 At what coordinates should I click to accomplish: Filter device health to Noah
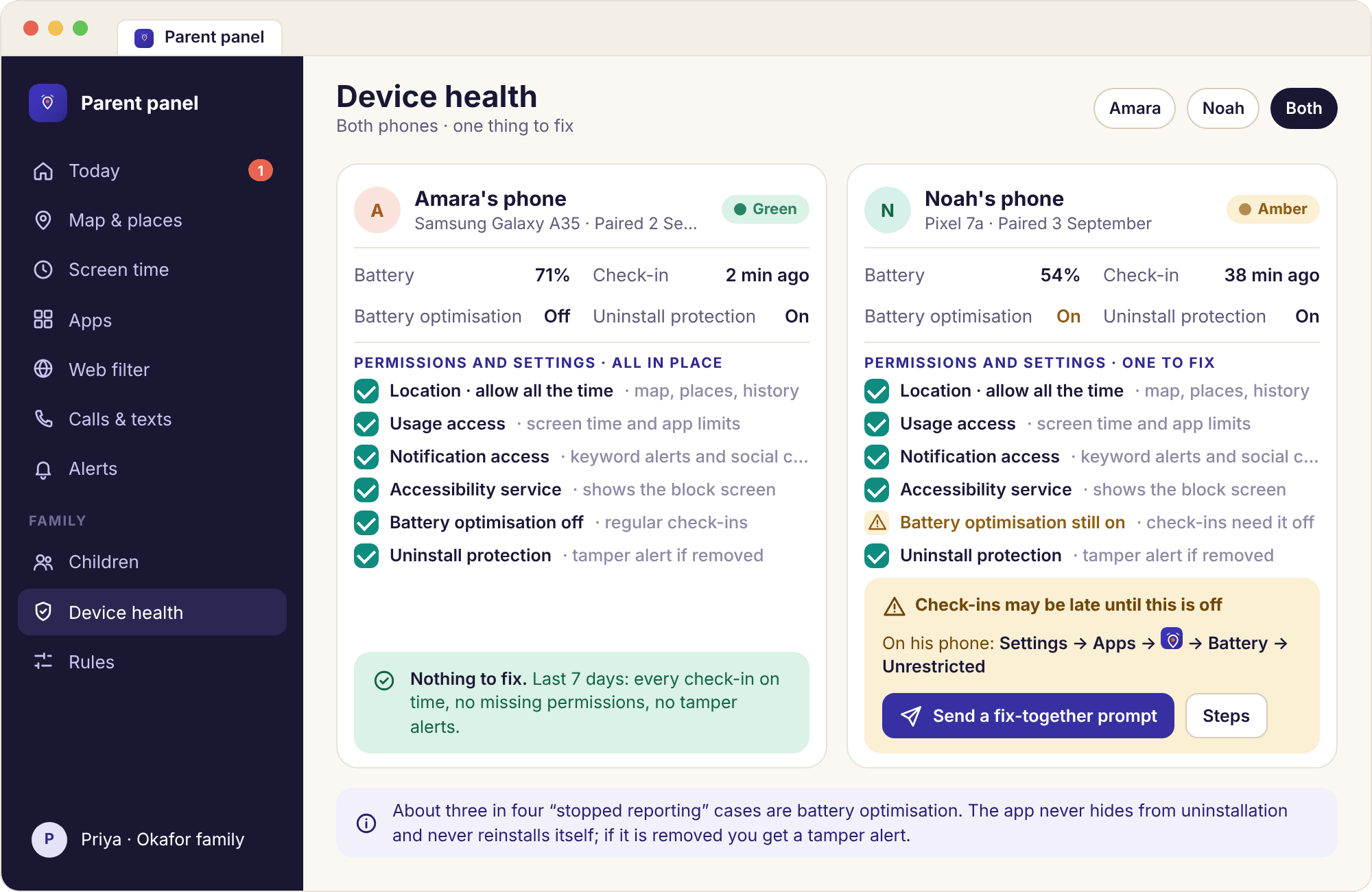(1223, 108)
